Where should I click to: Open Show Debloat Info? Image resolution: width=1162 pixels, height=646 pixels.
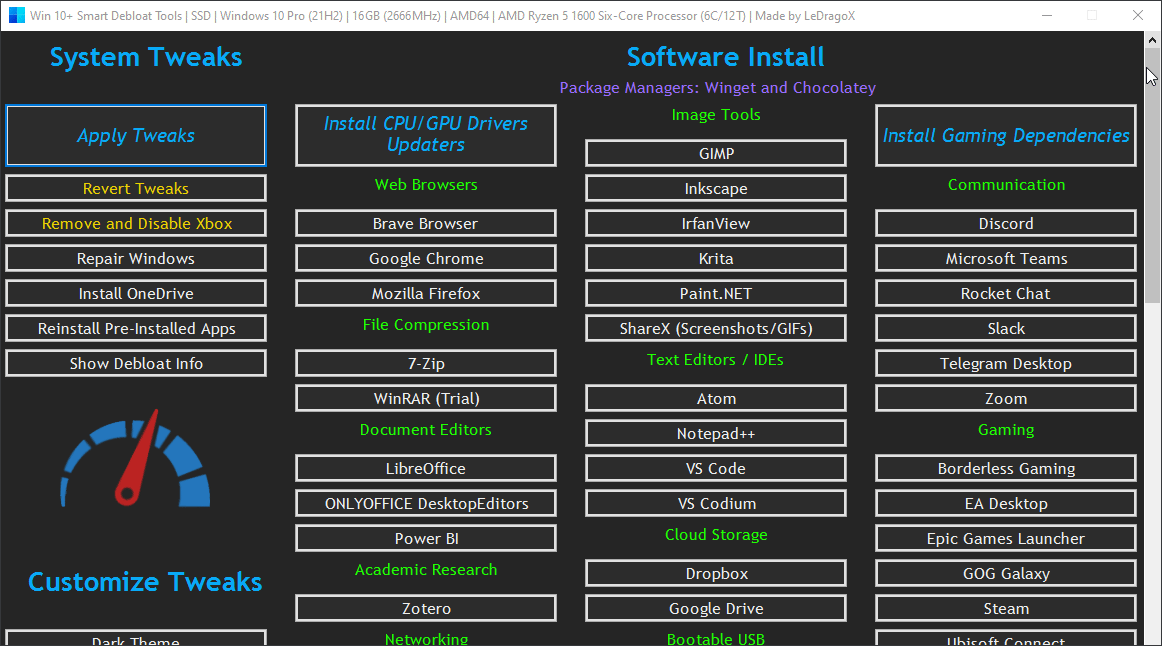[x=136, y=363]
